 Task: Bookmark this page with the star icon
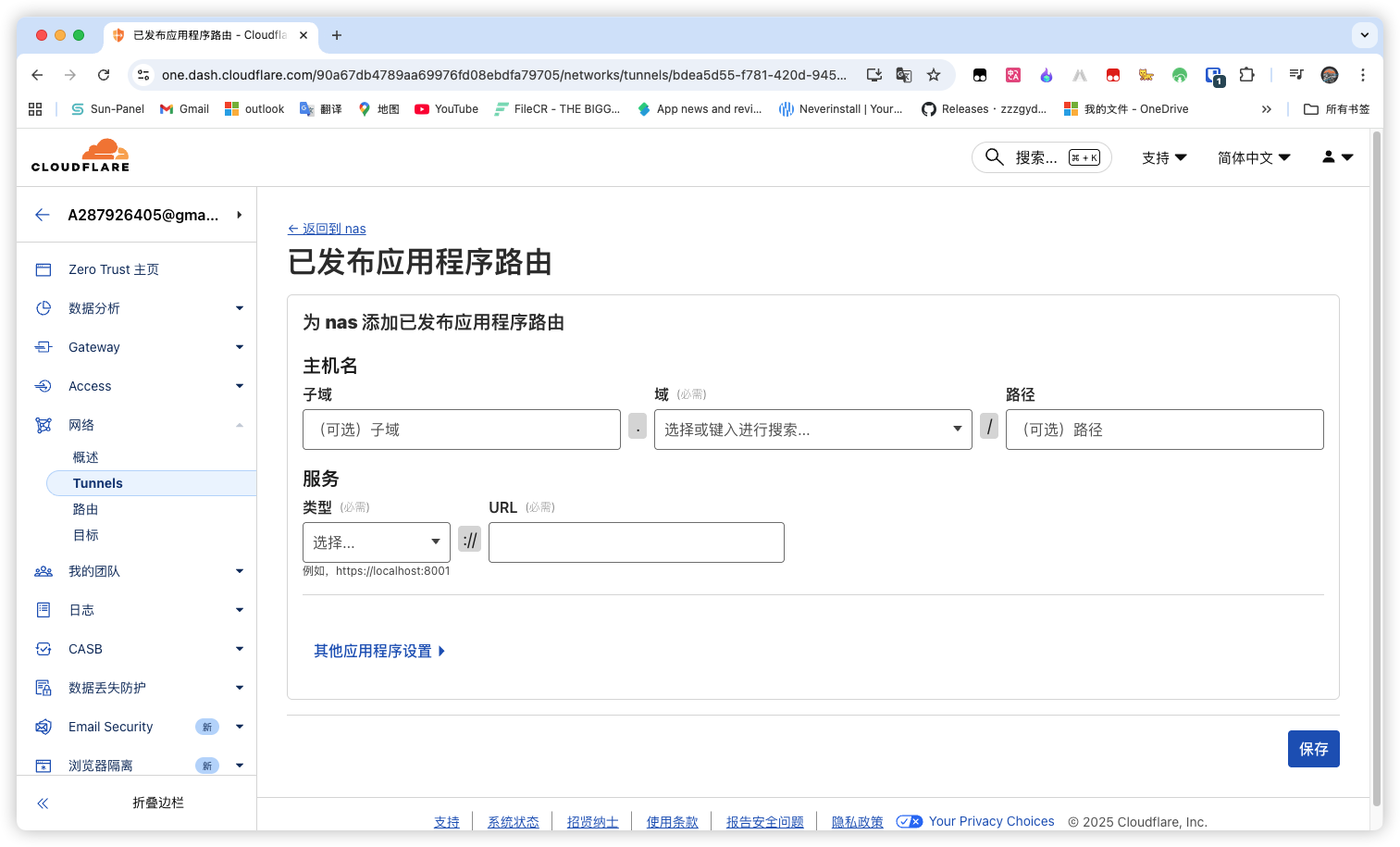[x=934, y=75]
